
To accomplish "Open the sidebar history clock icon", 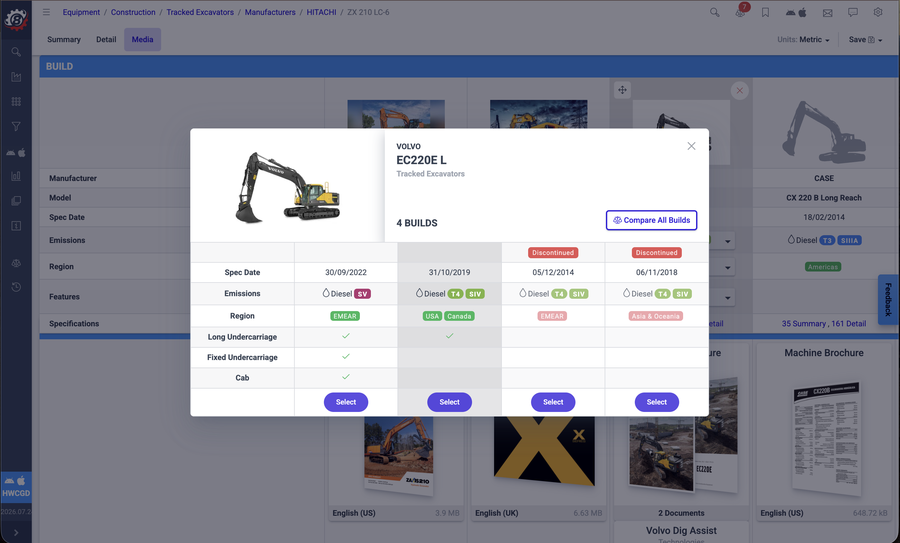I will click(x=16, y=287).
